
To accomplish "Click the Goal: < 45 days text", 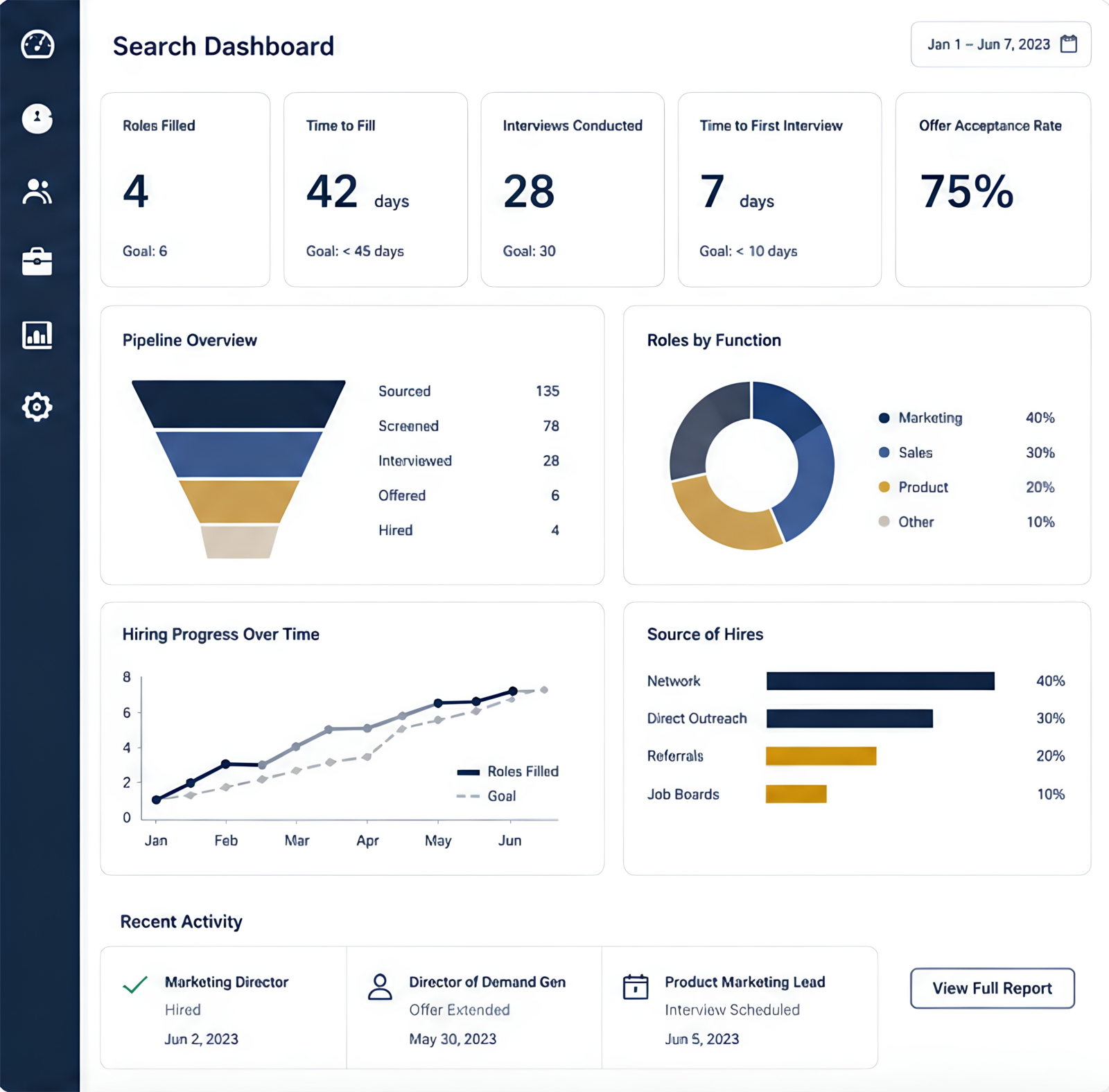I will click(x=355, y=251).
